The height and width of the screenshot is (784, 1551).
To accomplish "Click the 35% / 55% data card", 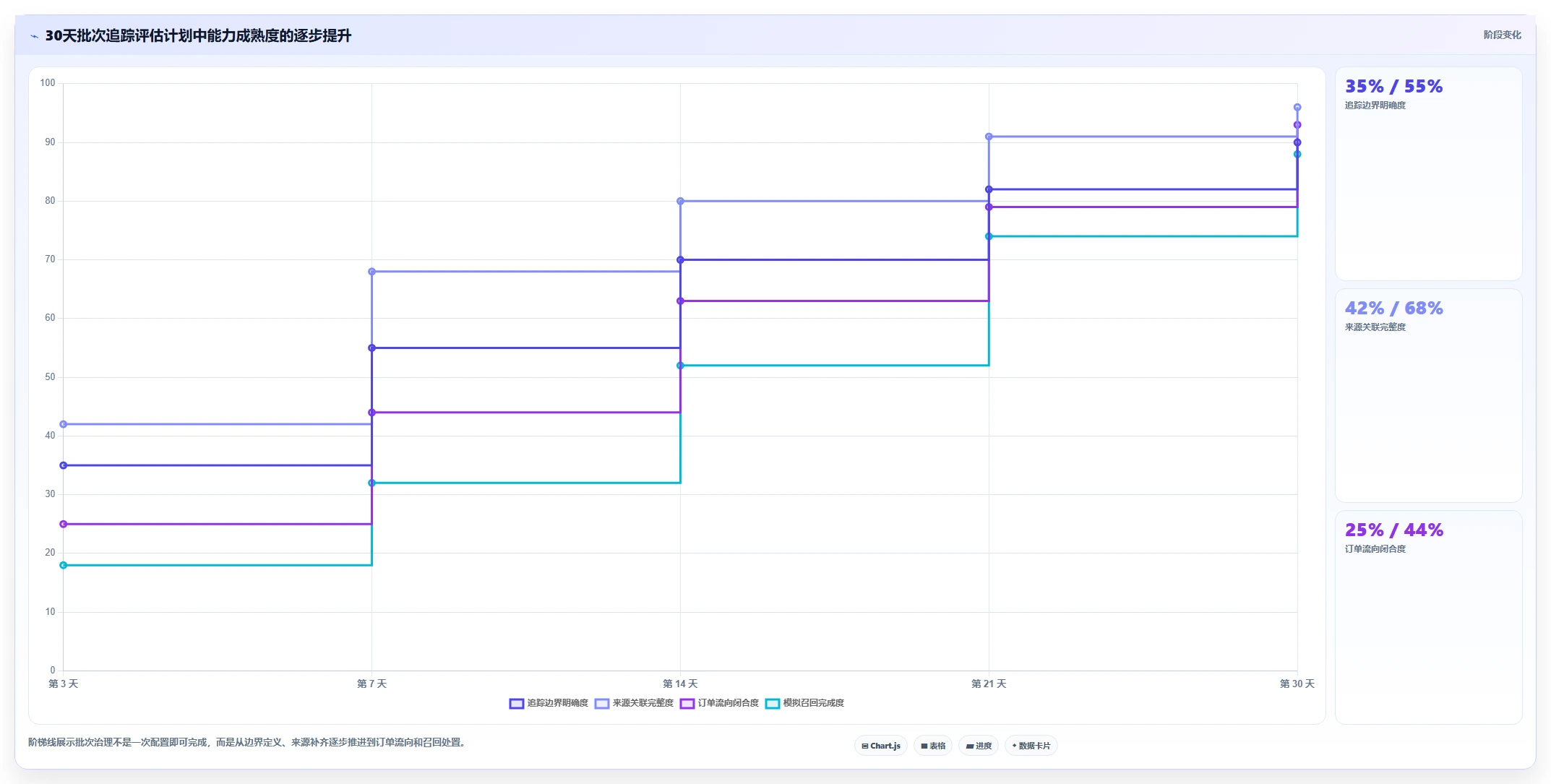I will pyautogui.click(x=1428, y=174).
